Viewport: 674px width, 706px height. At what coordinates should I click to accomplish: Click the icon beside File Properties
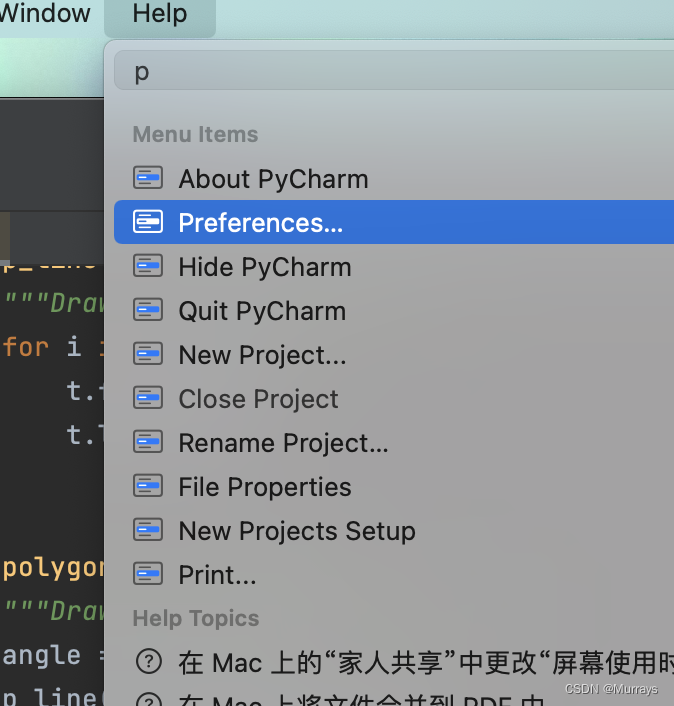click(148, 486)
